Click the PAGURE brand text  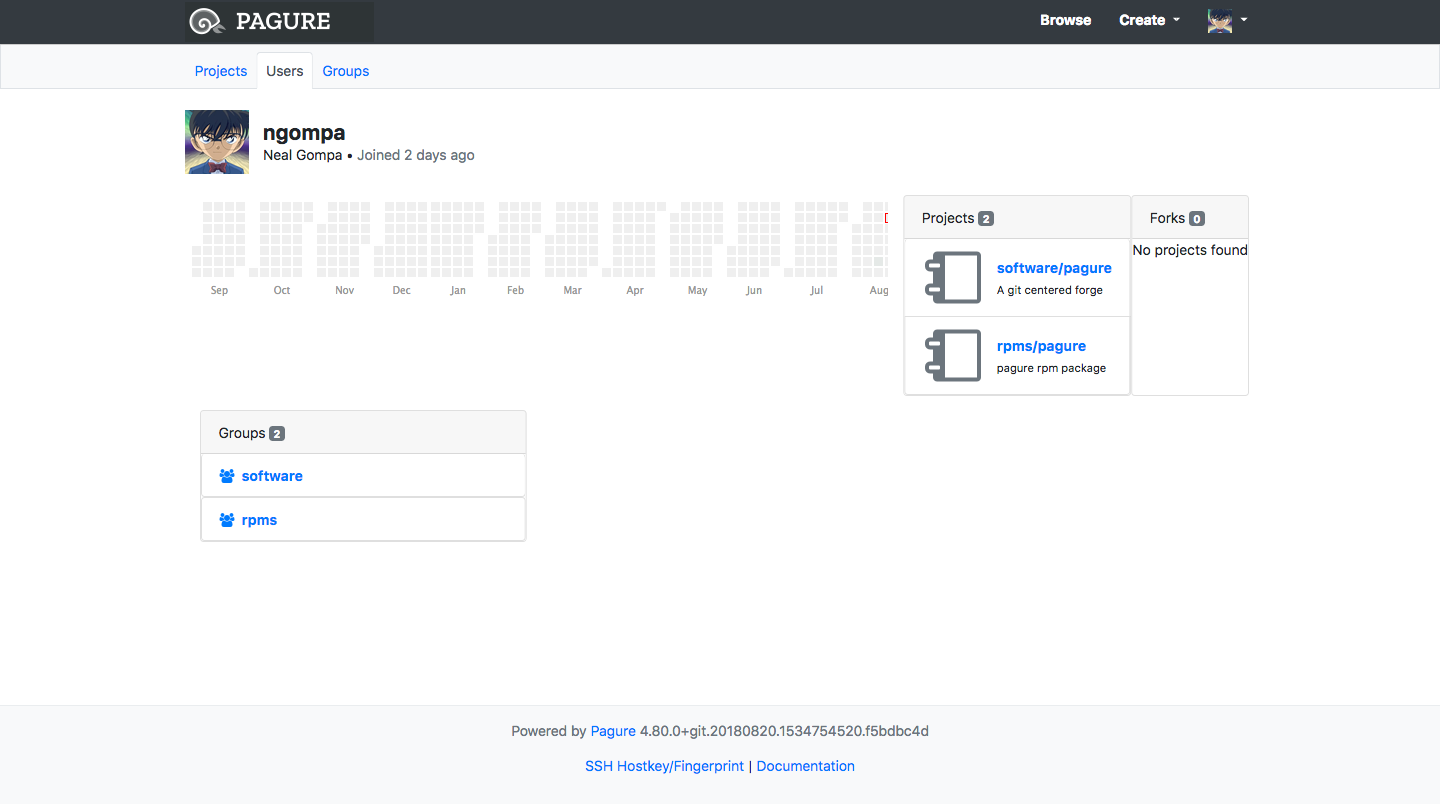click(x=283, y=21)
